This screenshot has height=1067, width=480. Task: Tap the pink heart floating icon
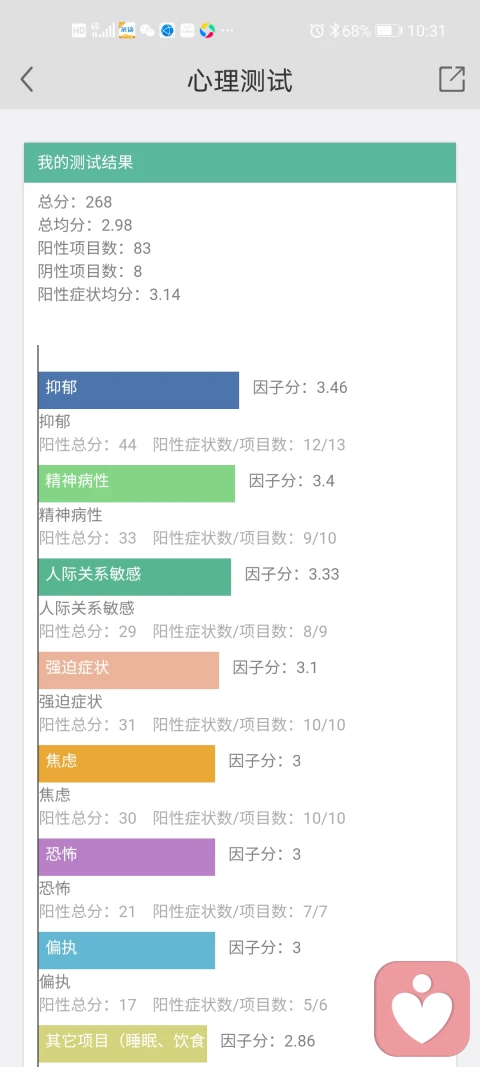coord(422,1008)
